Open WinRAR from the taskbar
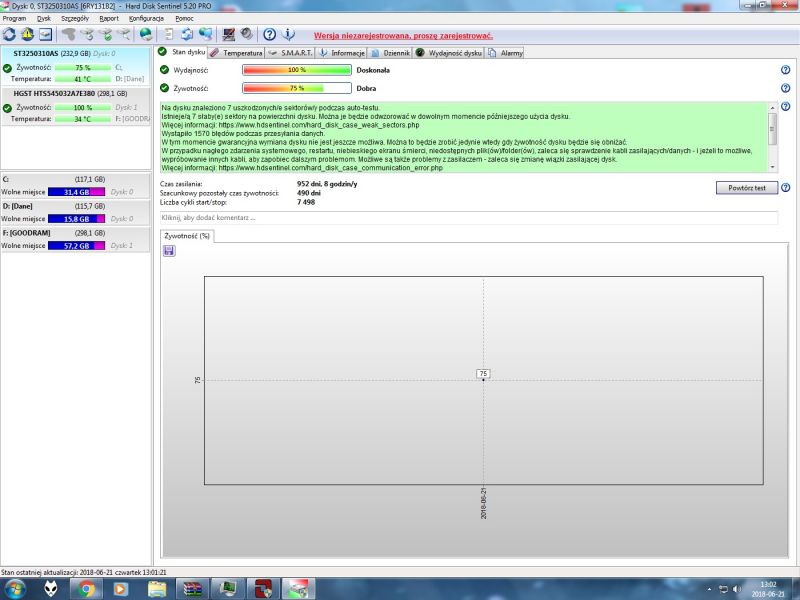800x600 pixels. tap(192, 589)
